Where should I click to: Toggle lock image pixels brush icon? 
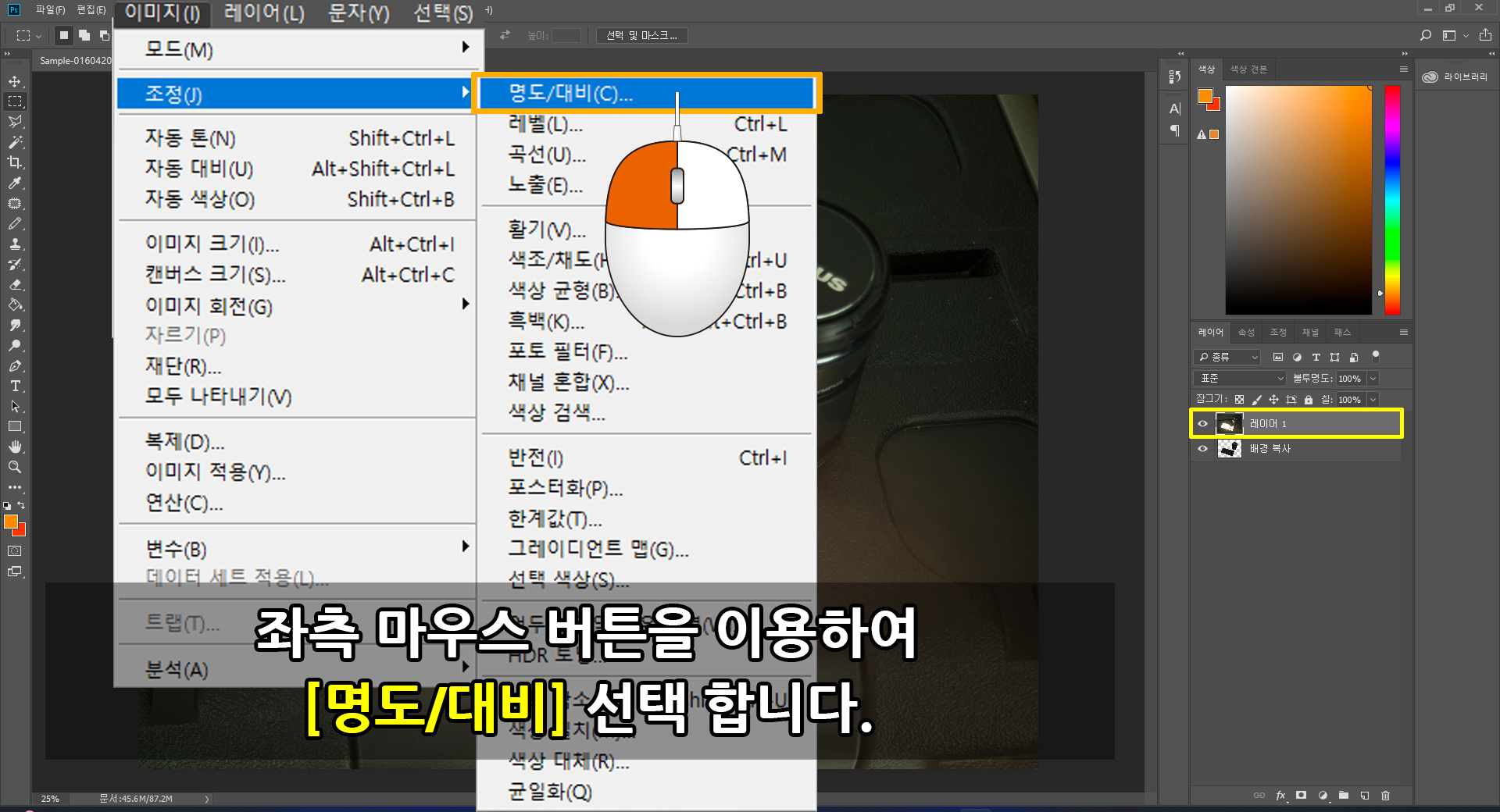pyautogui.click(x=1256, y=400)
